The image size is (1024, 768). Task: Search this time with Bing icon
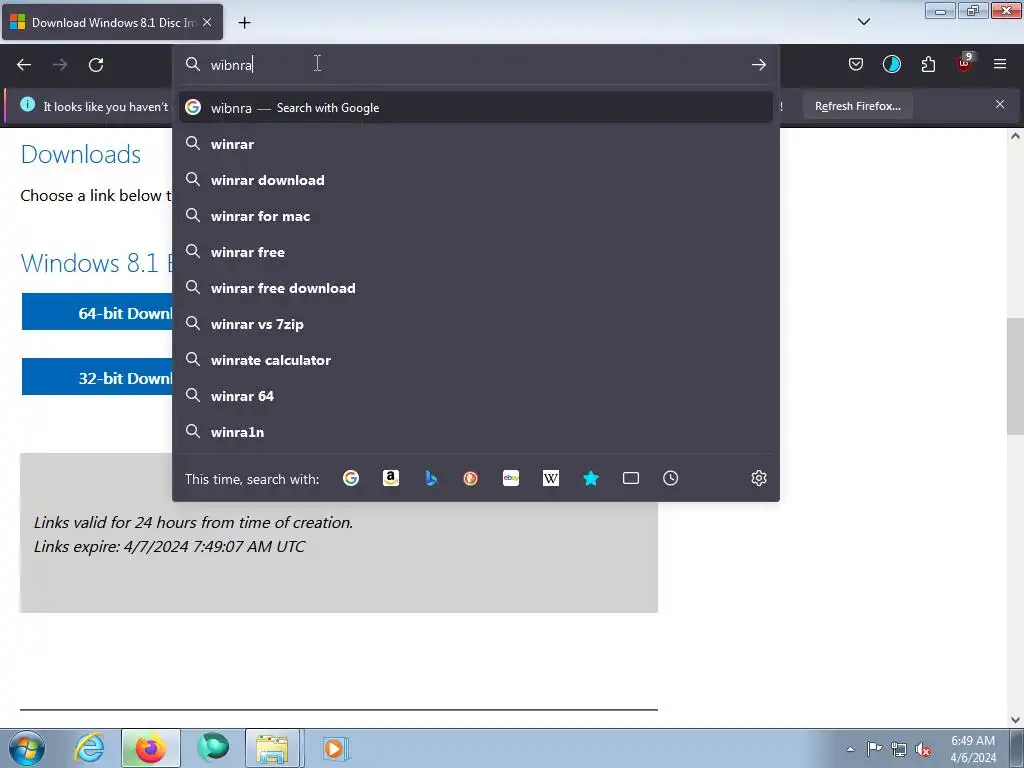click(431, 478)
